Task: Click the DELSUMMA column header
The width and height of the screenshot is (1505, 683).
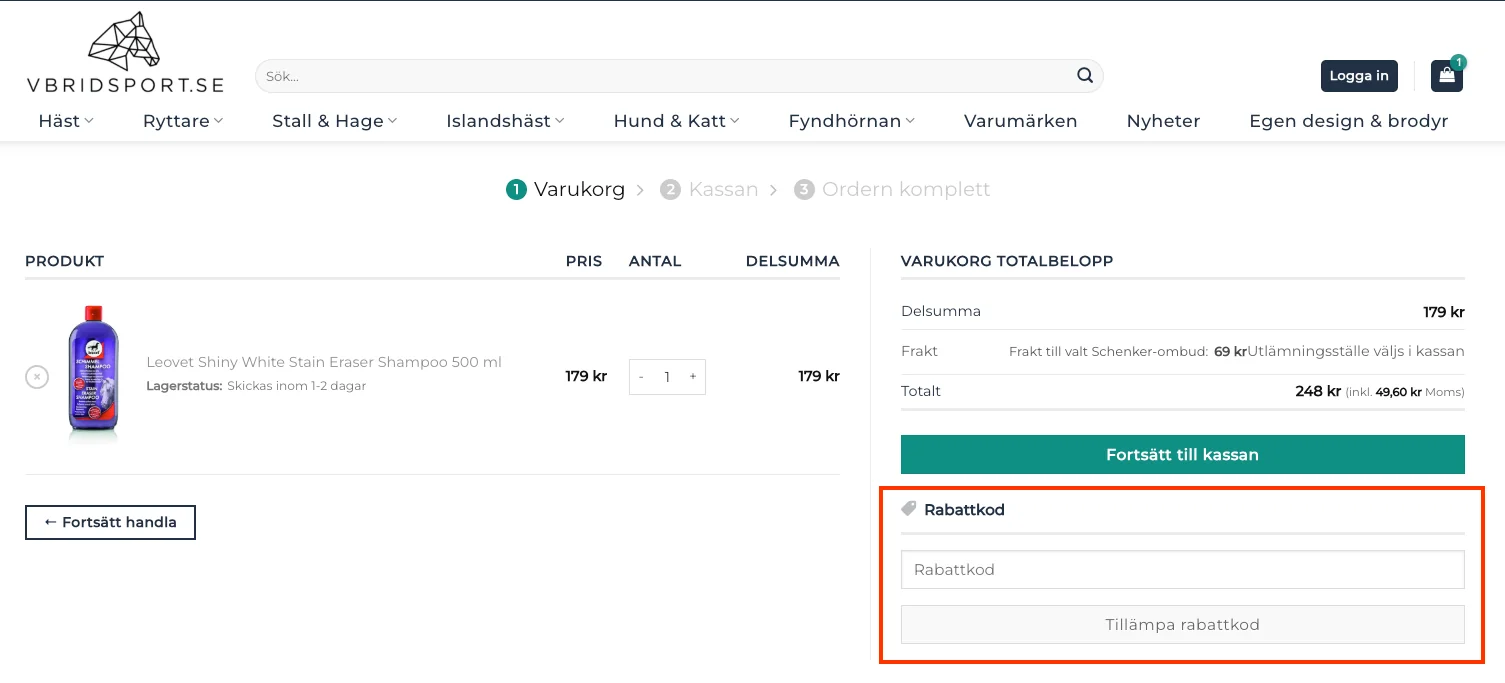Action: click(792, 261)
